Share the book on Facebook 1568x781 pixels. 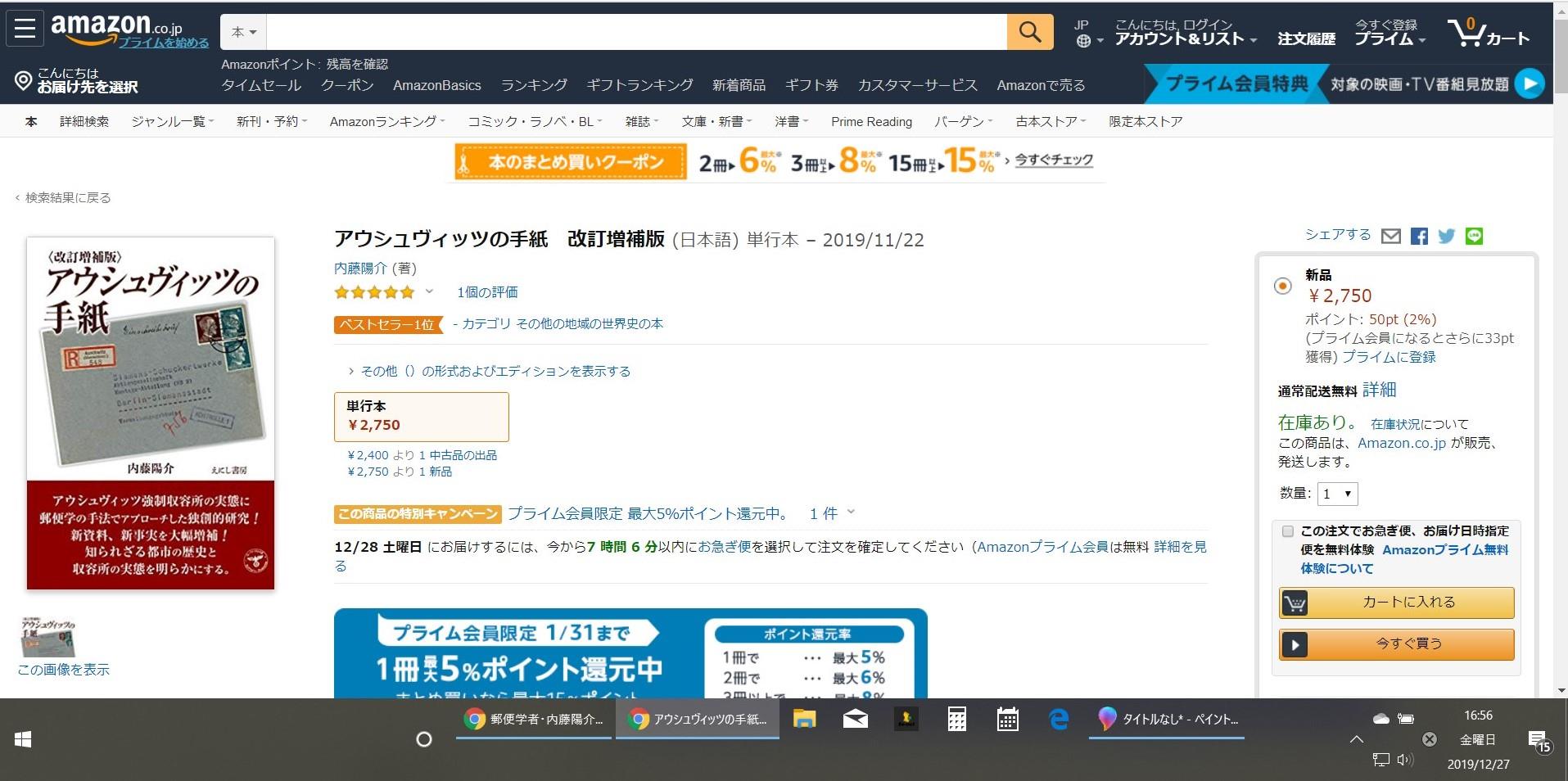1419,237
